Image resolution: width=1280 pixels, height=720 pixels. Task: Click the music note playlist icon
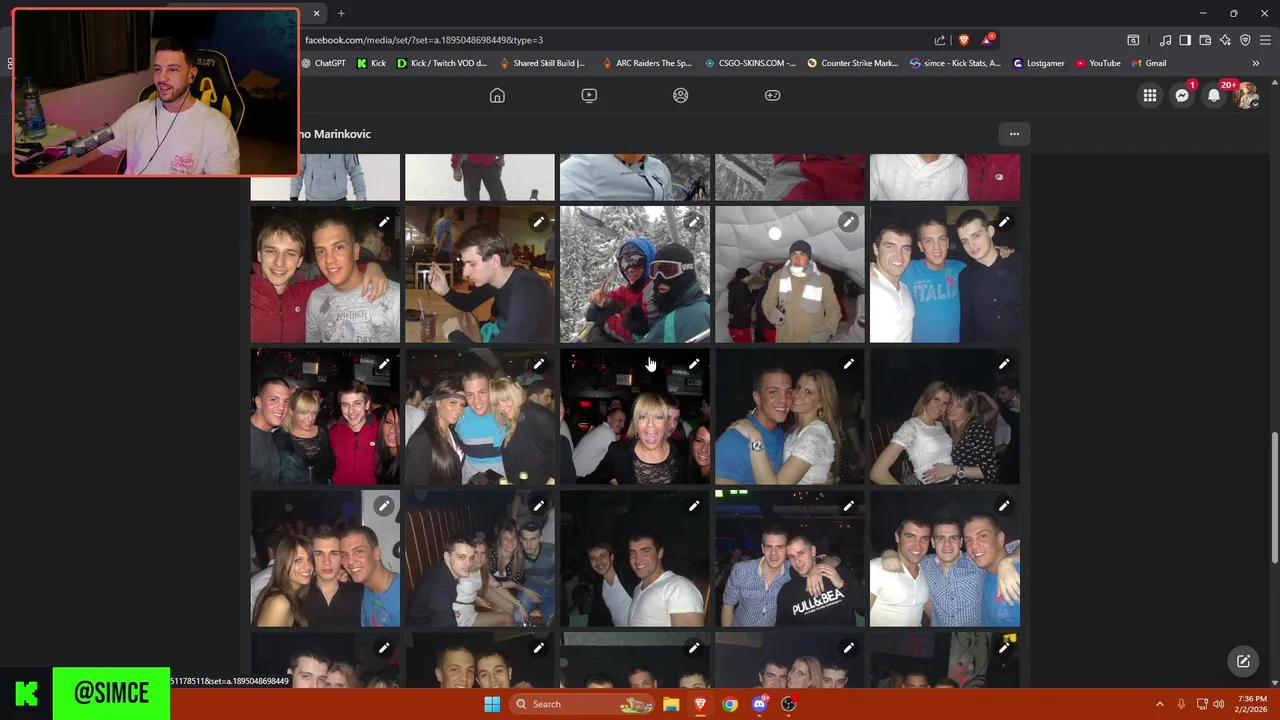[1165, 40]
